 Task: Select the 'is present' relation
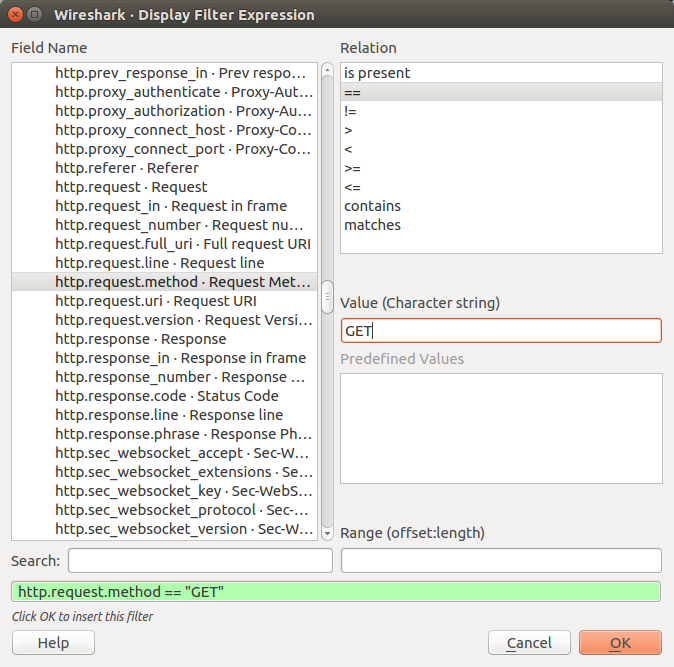click(x=501, y=73)
